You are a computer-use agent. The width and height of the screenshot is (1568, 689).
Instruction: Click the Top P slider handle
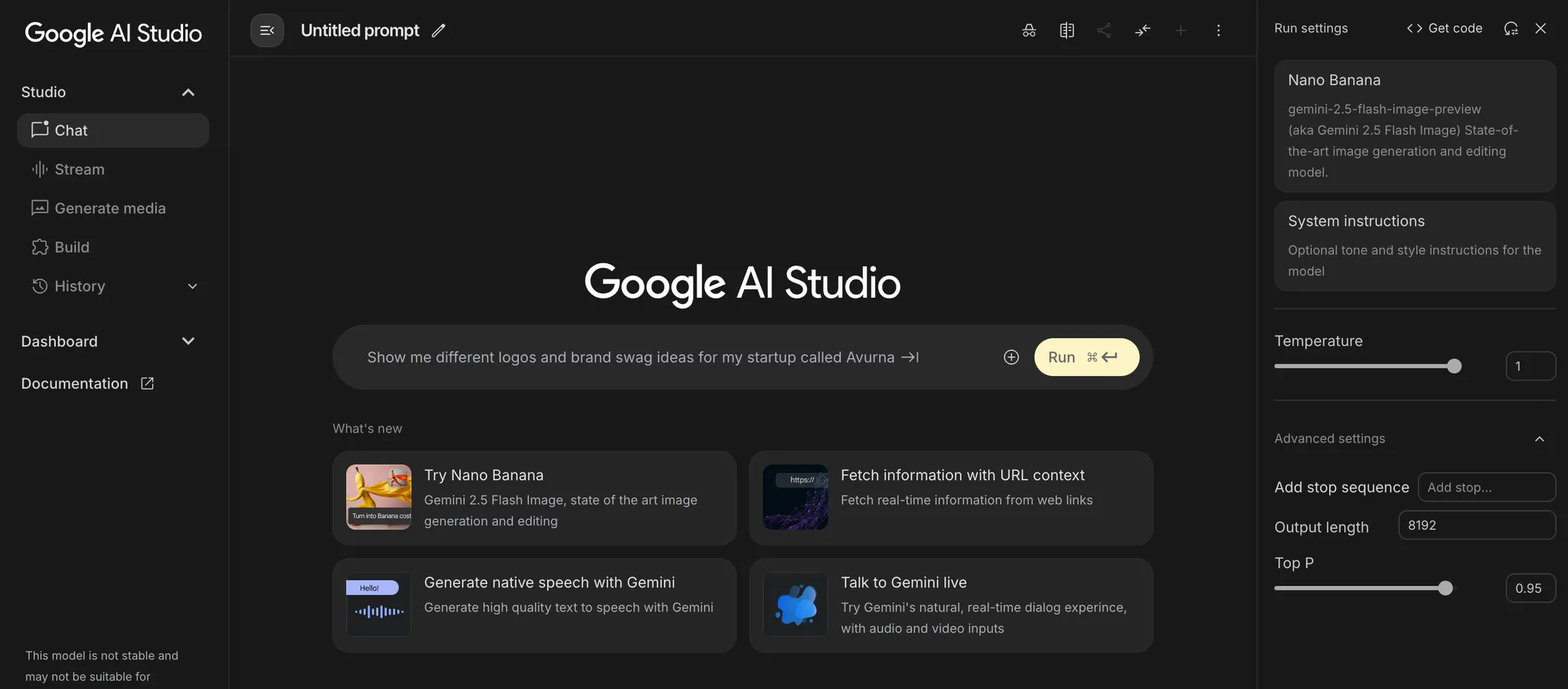1445,588
